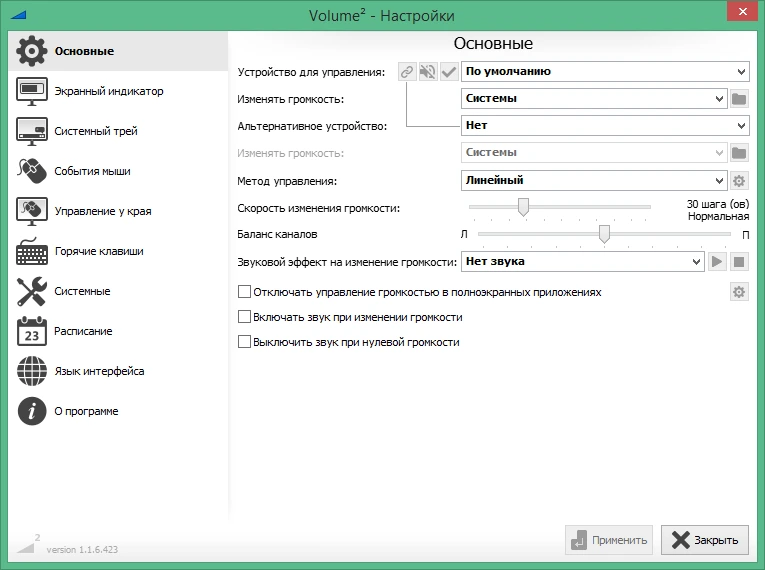
Task: Click the Язык интерфейса globe icon
Action: [x=32, y=371]
